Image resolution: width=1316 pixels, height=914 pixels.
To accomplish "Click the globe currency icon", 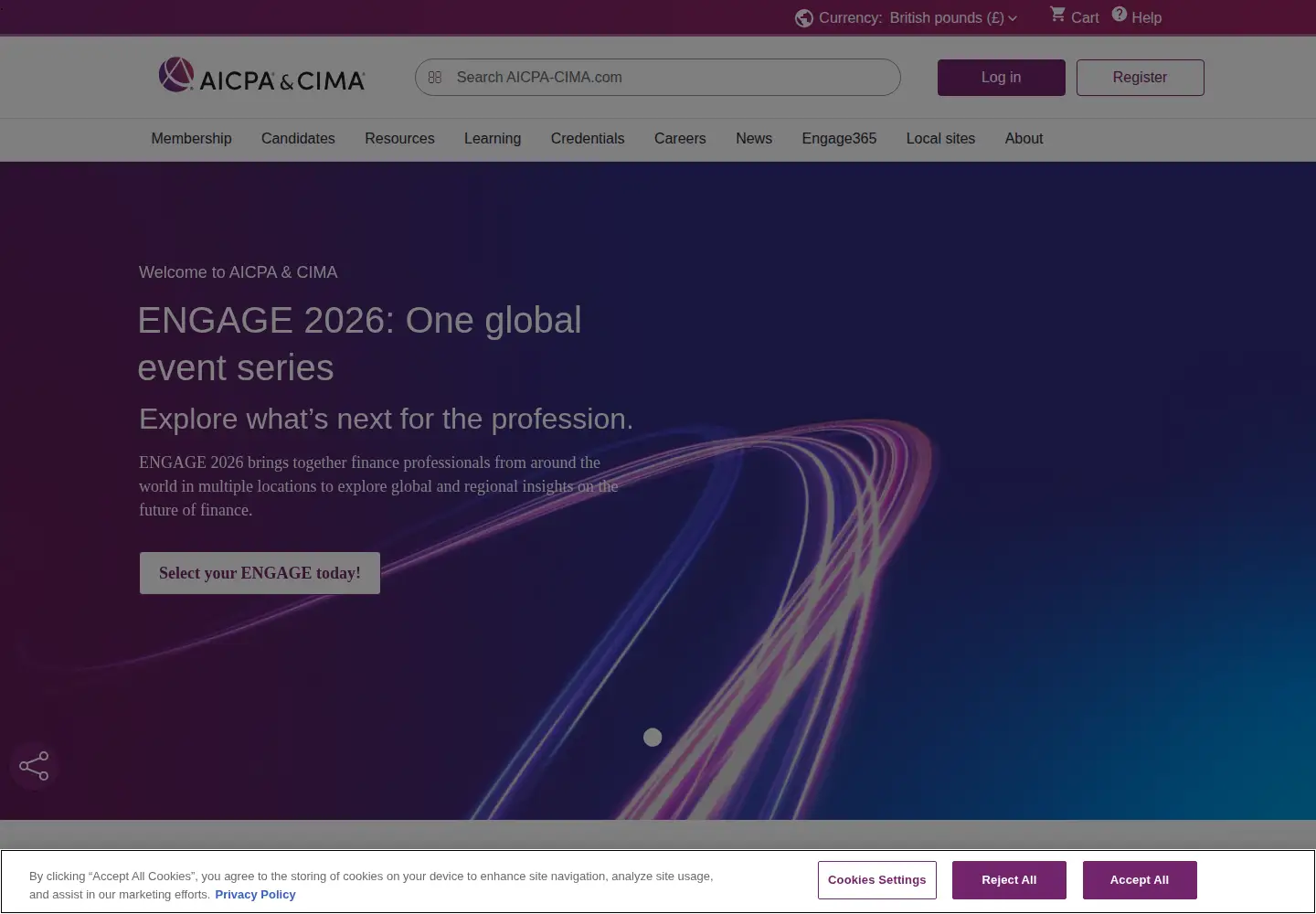I will coord(804,18).
